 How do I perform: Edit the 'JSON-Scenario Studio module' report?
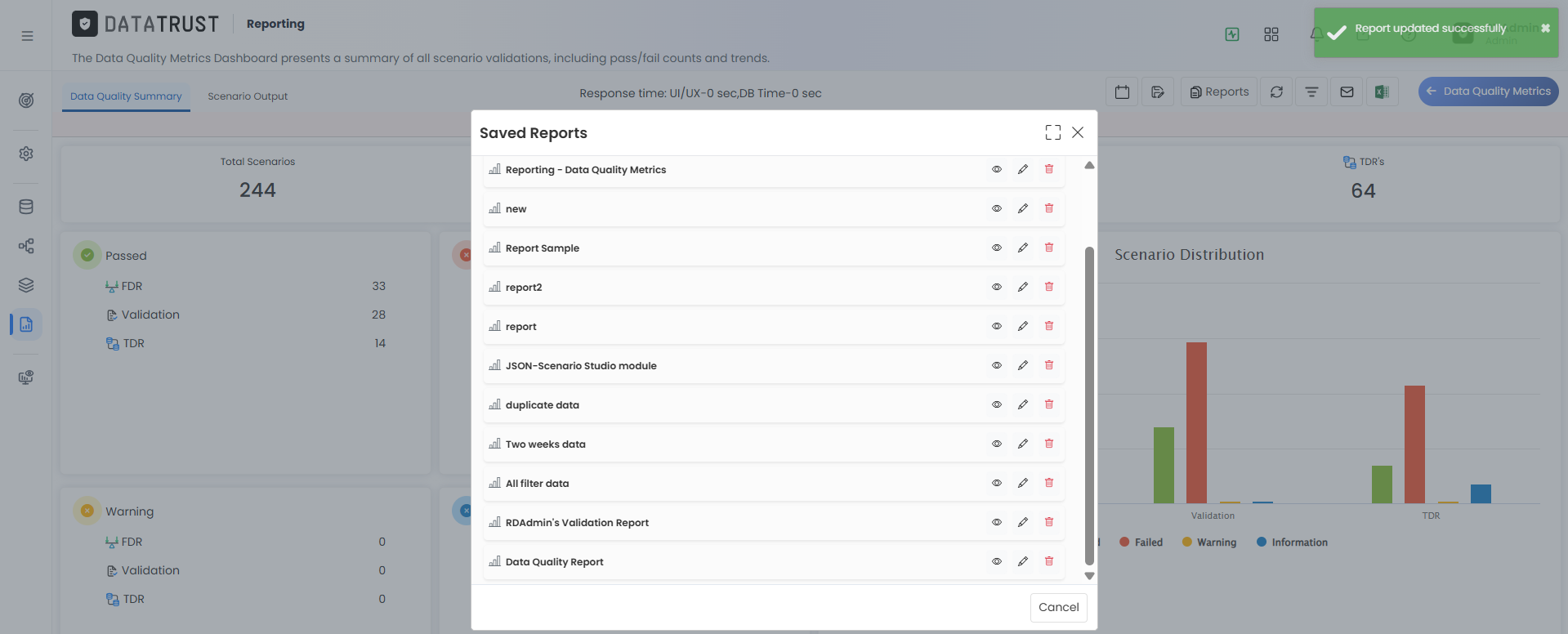click(x=1023, y=365)
